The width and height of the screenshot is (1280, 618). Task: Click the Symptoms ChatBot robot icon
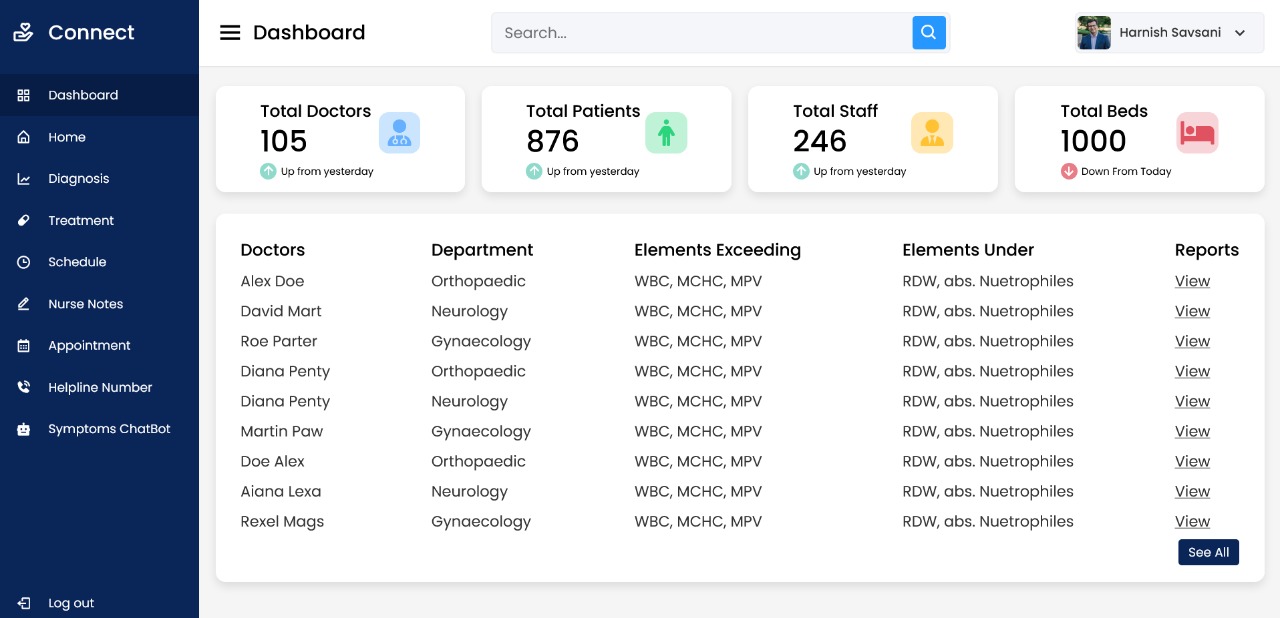tap(24, 429)
